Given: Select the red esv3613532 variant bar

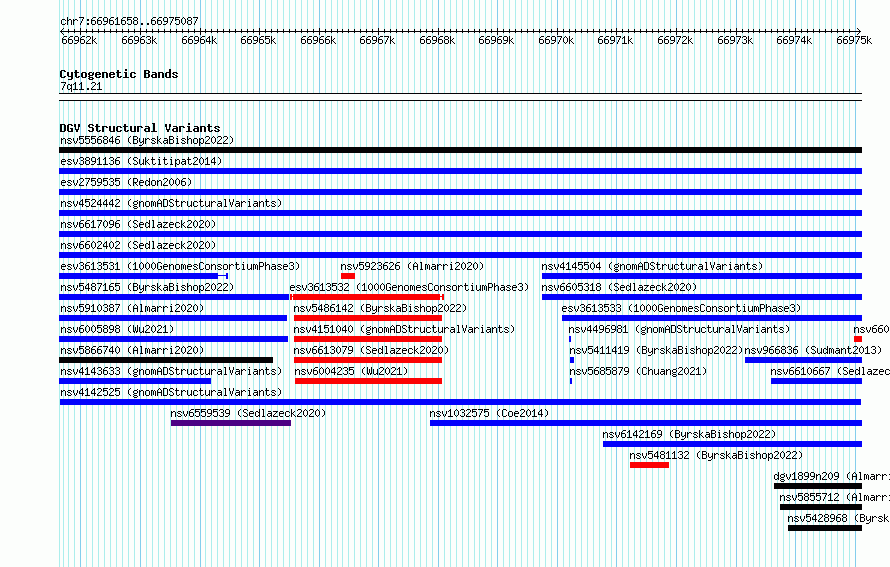Looking at the screenshot, I should point(367,297).
